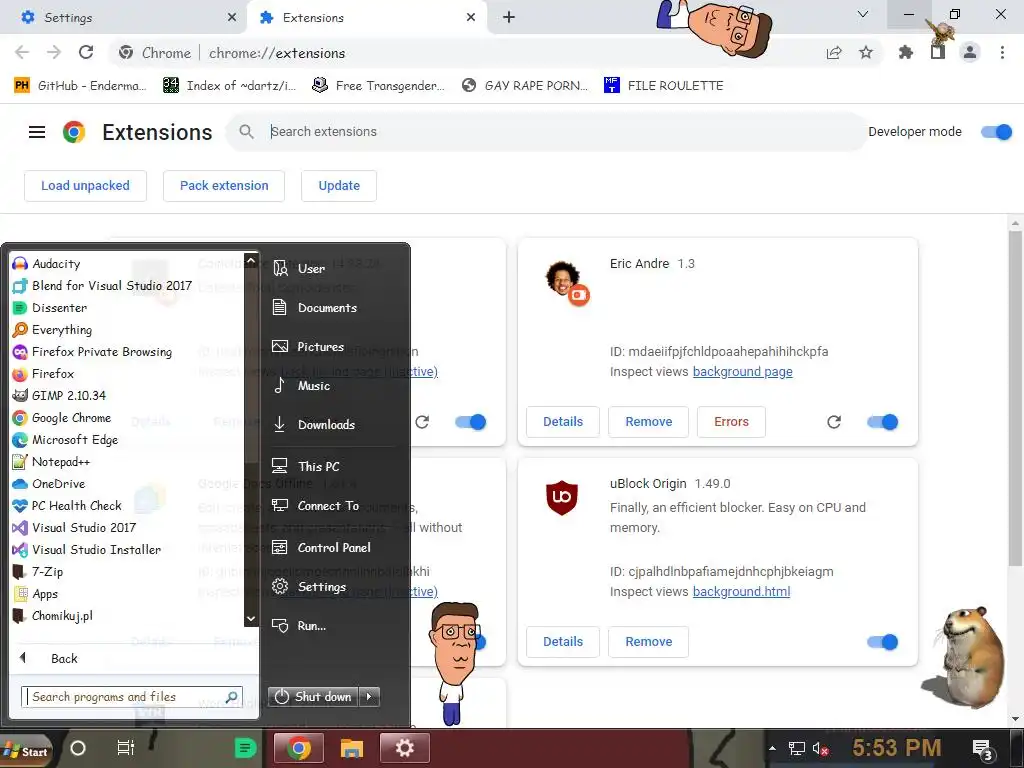Open Task View on the taskbar
The image size is (1024, 768).
(x=125, y=748)
